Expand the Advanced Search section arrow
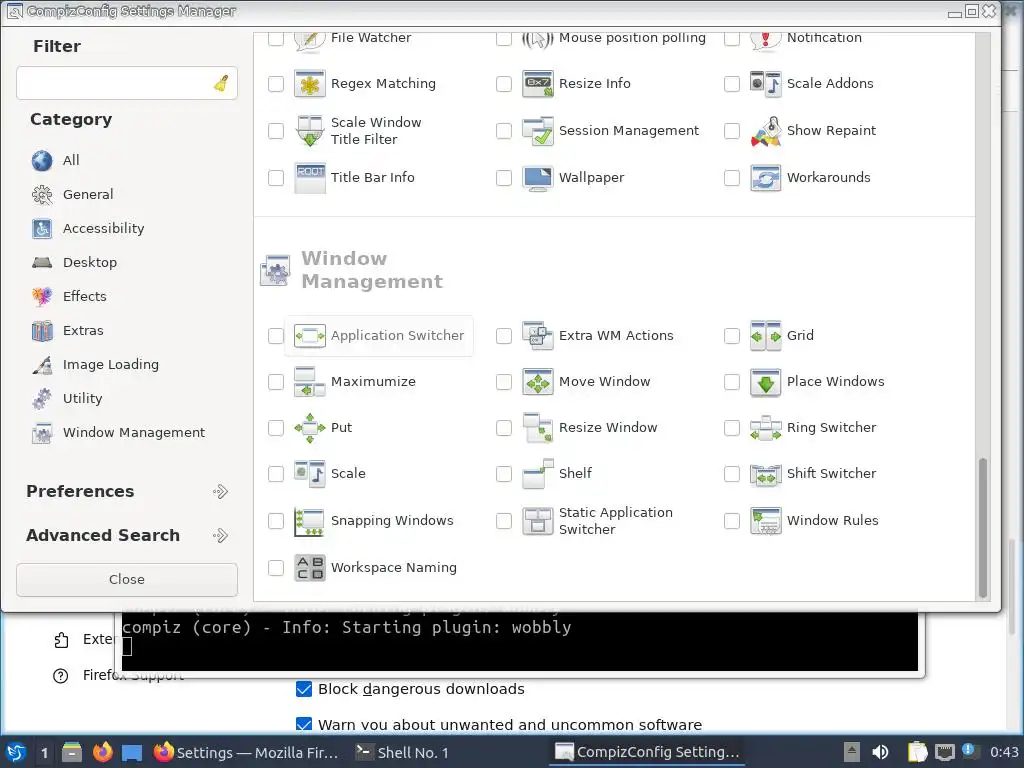The width and height of the screenshot is (1024, 768). 221,536
